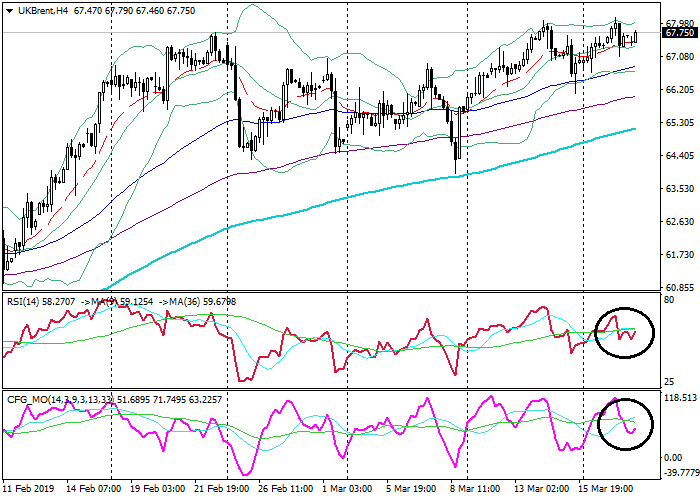Click the 11 Feb 2019 date label

tap(27, 490)
